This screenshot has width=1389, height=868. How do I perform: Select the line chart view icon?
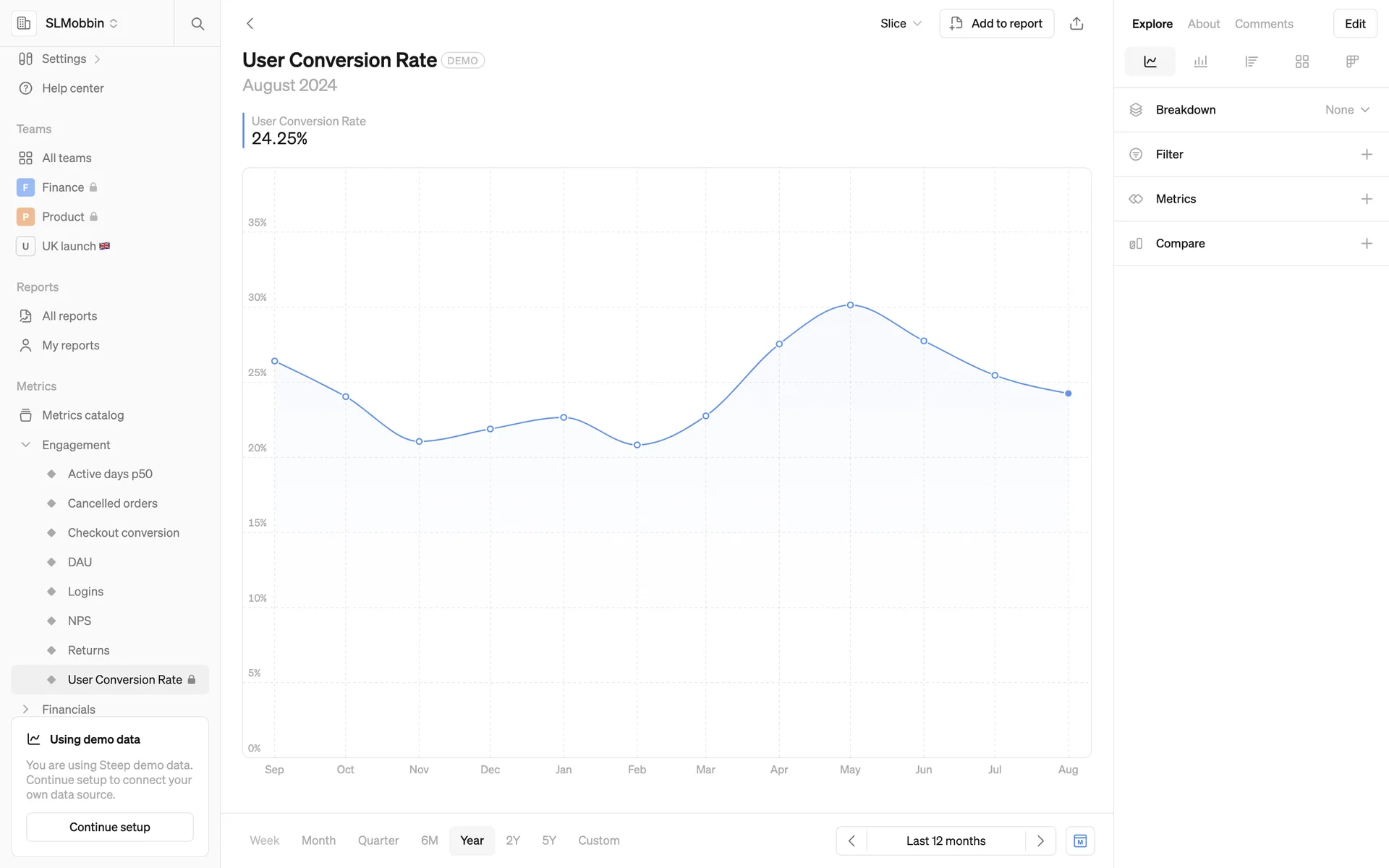click(x=1150, y=61)
